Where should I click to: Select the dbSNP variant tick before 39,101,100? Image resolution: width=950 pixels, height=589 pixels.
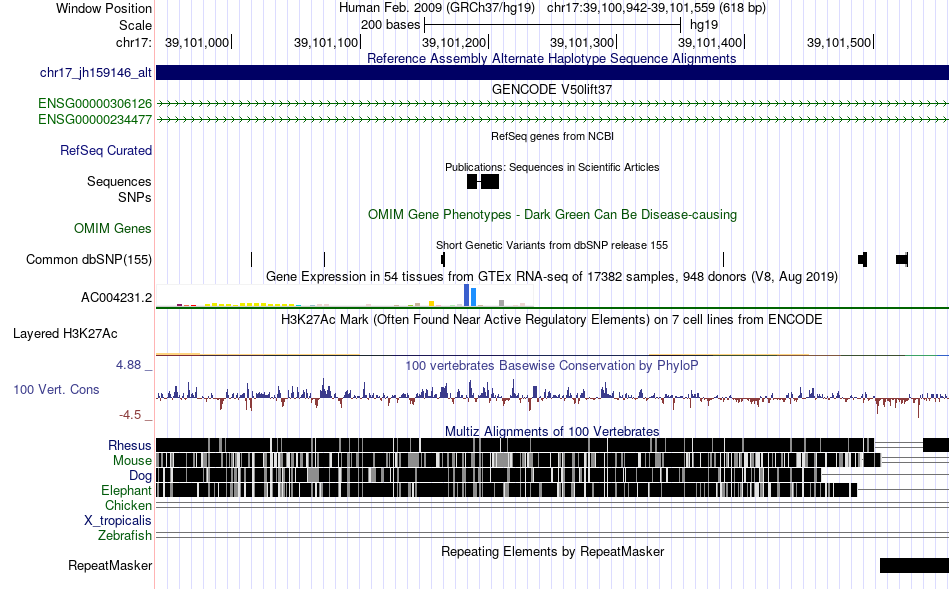pos(324,259)
